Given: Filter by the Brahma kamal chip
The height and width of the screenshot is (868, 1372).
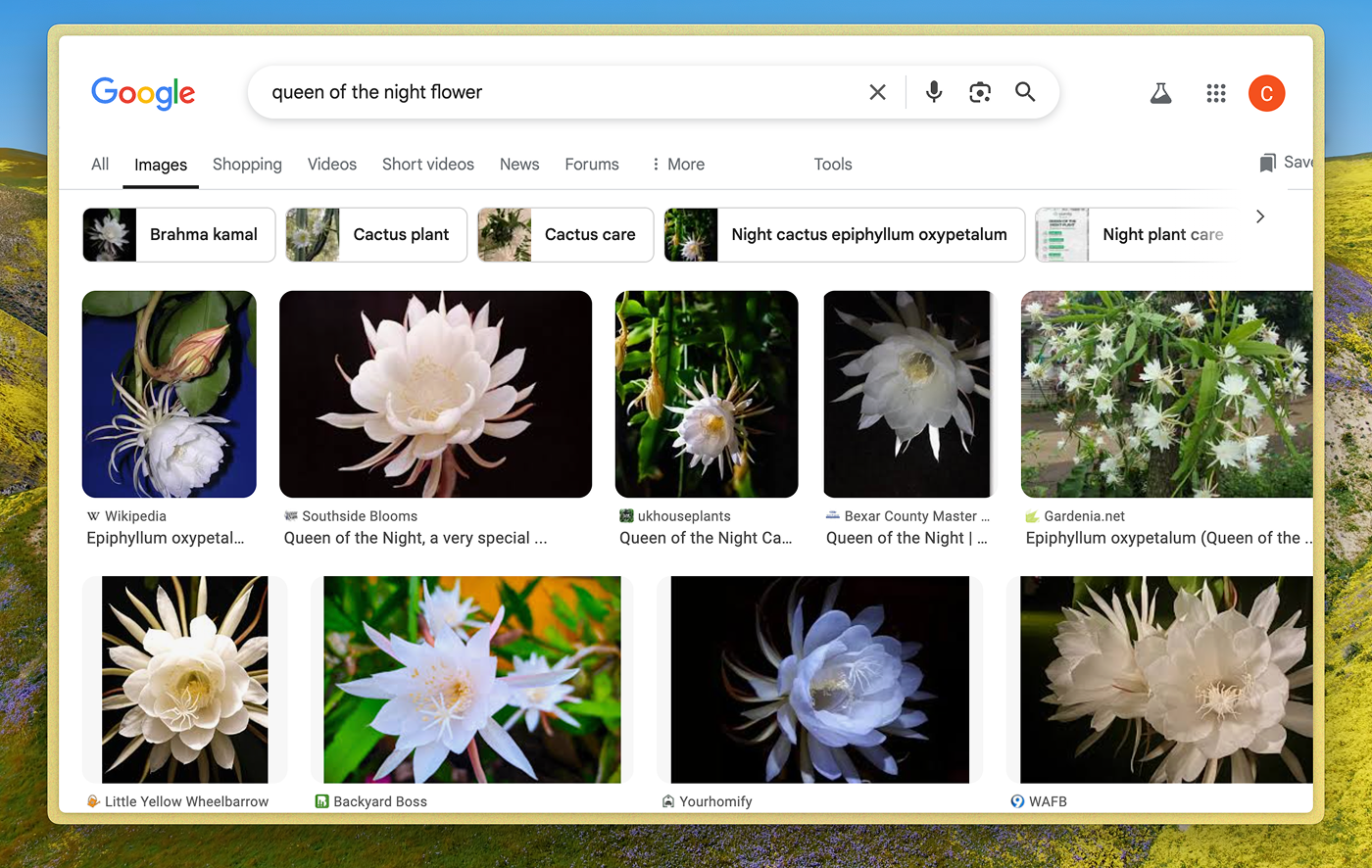Looking at the screenshot, I should coord(179,234).
